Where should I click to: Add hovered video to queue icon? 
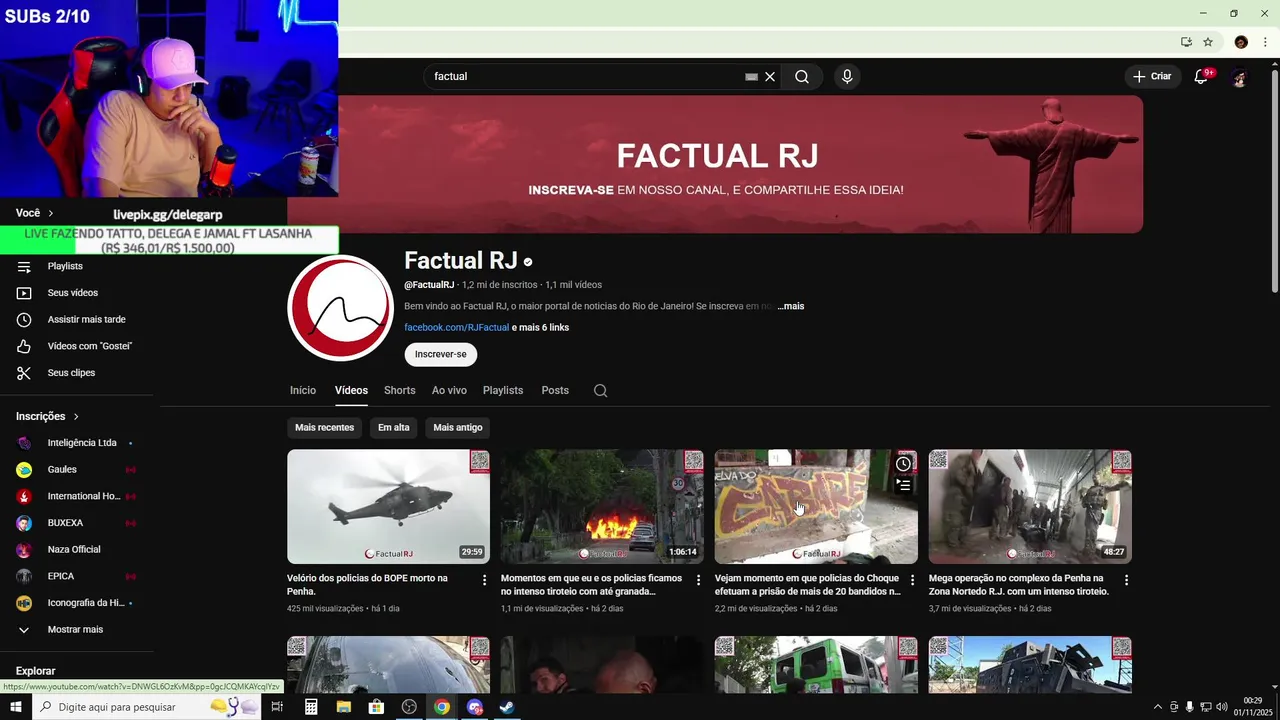coord(903,485)
